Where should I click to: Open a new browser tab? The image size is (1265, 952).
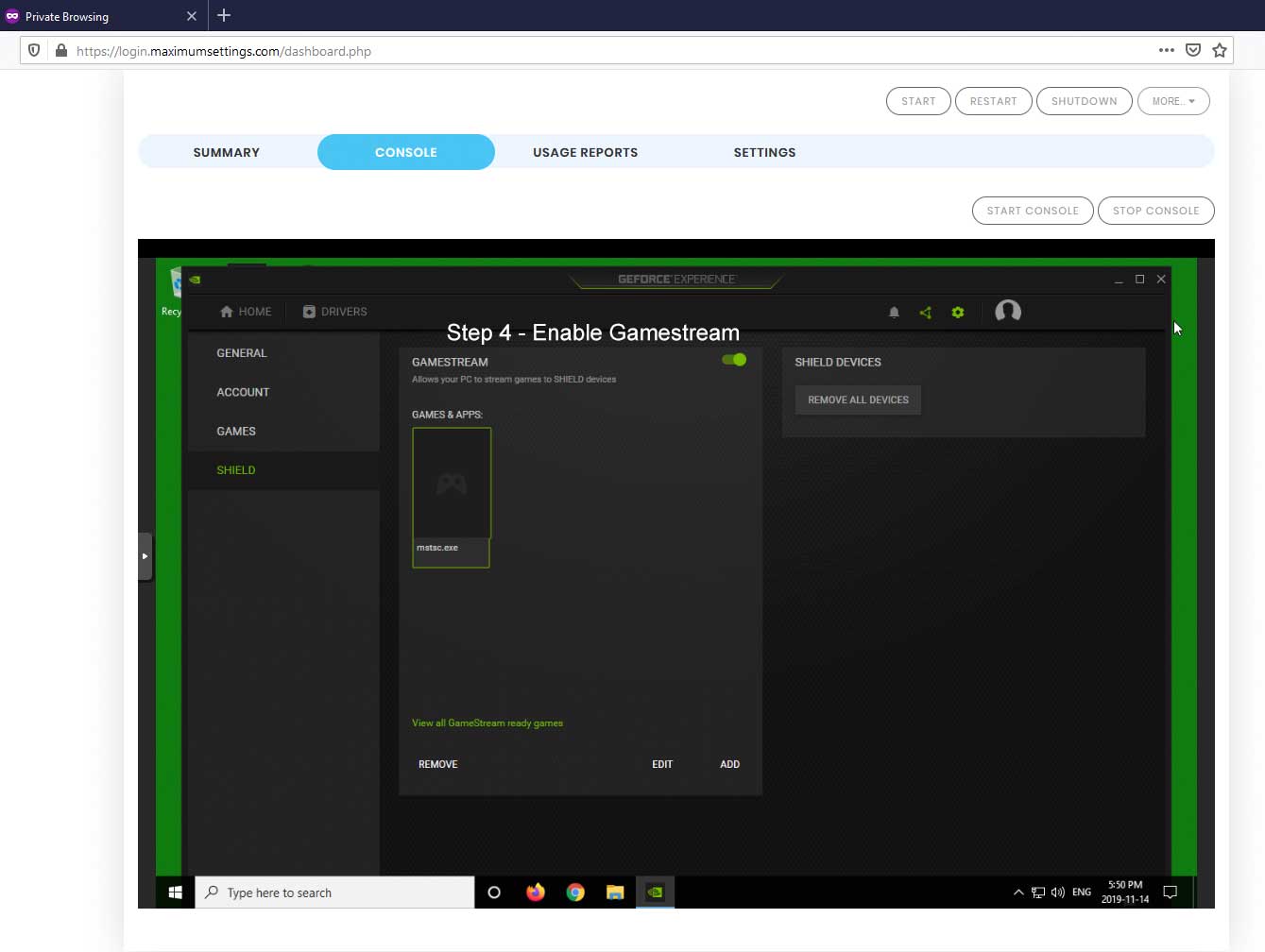(224, 15)
